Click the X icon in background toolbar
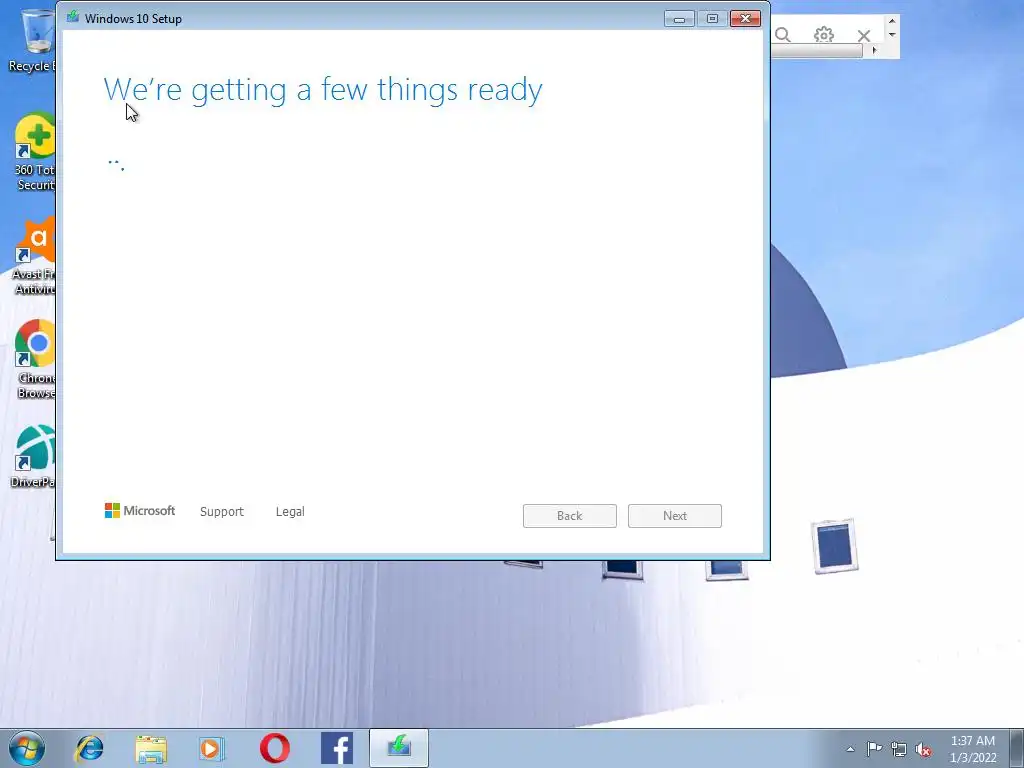Image resolution: width=1024 pixels, height=768 pixels. click(864, 36)
